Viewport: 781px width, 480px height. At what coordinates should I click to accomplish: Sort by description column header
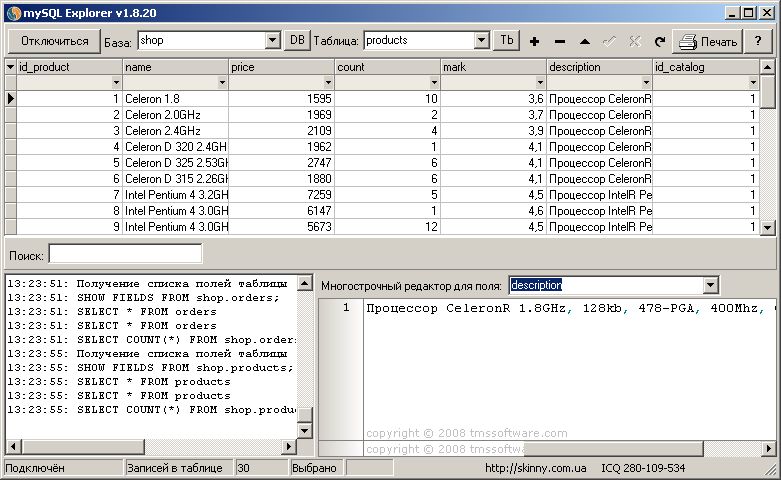pos(600,67)
